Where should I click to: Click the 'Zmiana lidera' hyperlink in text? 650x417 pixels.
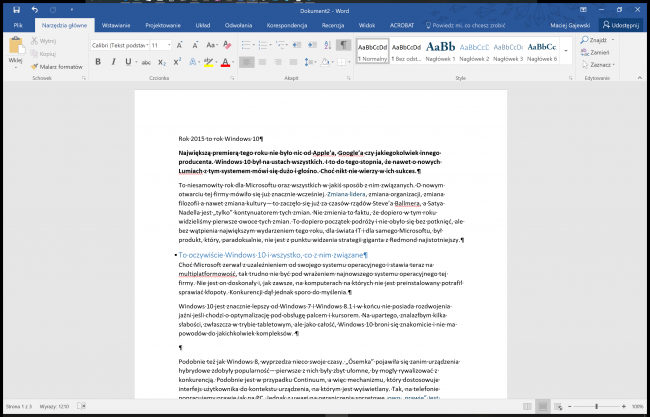coord(346,194)
